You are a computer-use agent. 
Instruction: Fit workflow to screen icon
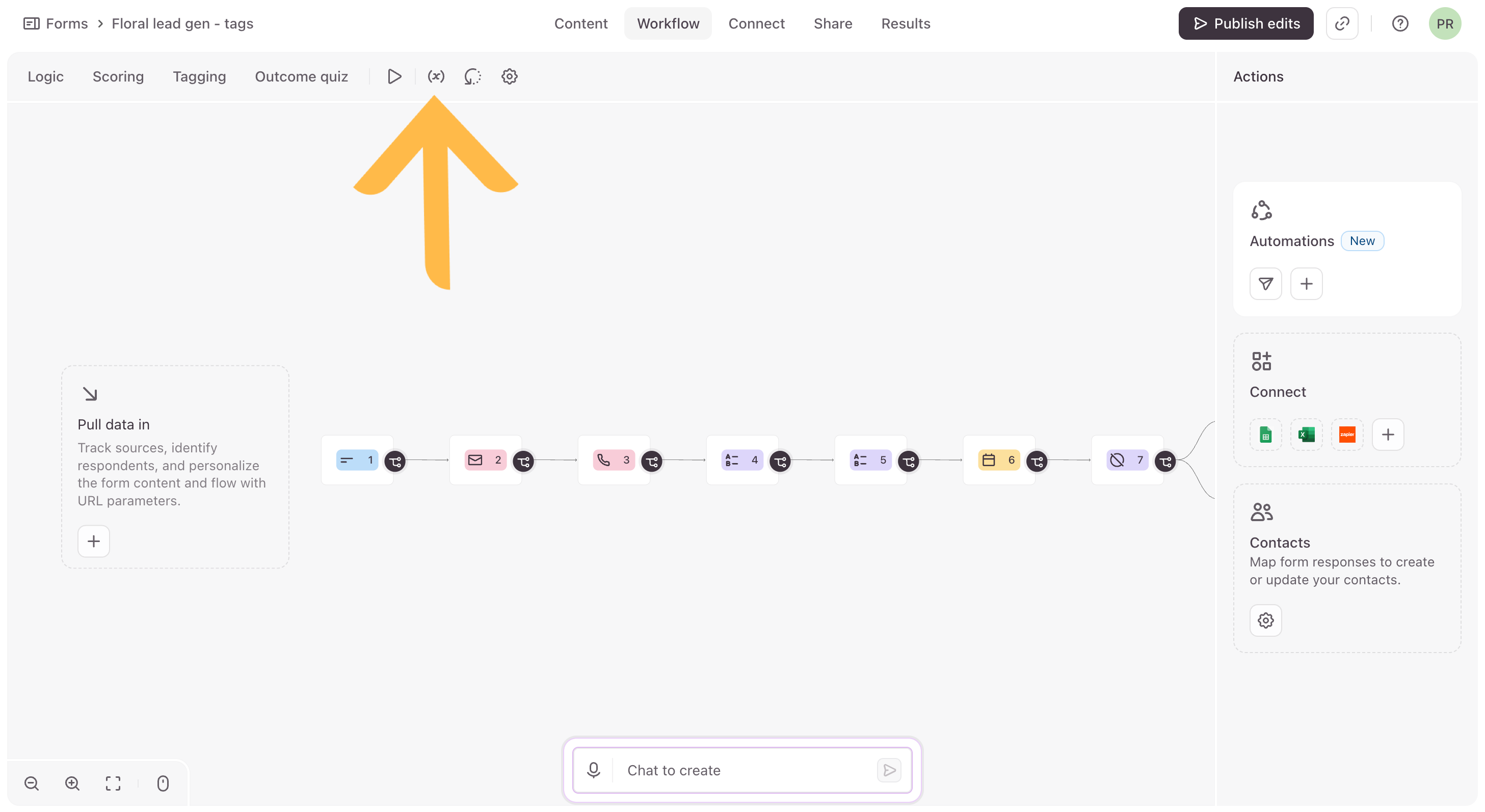tap(113, 784)
